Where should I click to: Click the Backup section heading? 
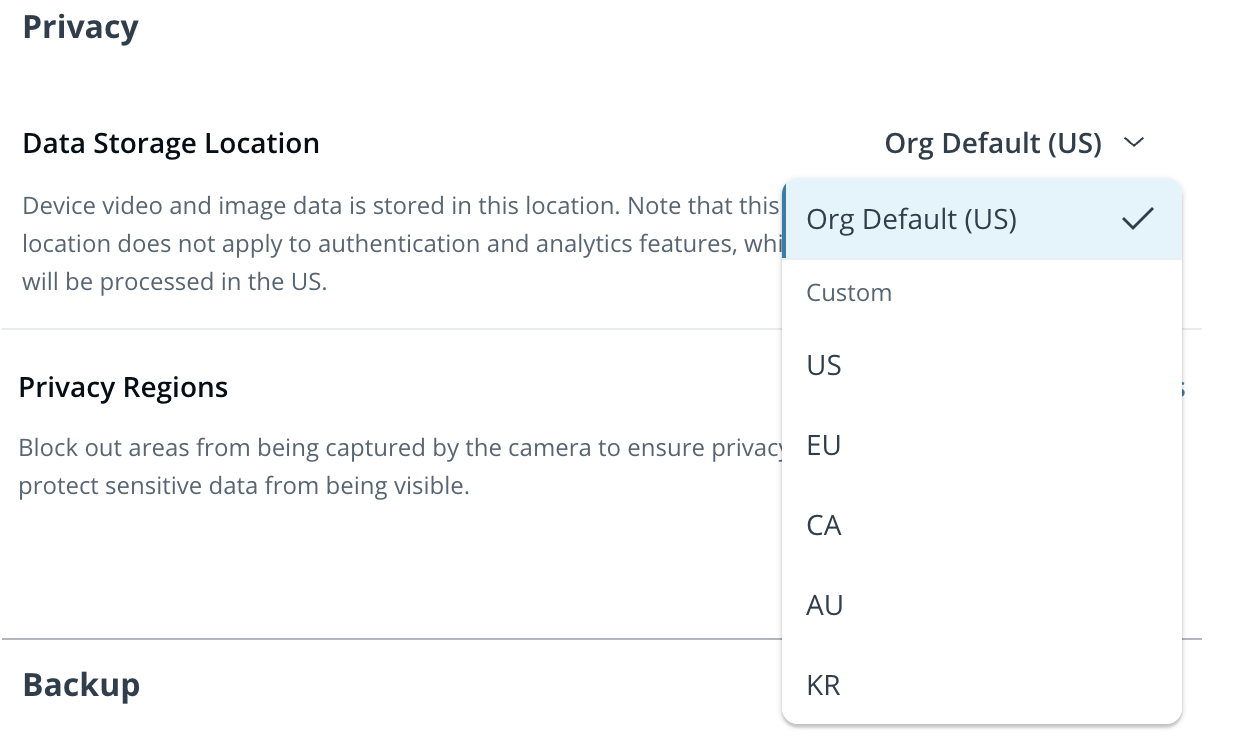(81, 685)
